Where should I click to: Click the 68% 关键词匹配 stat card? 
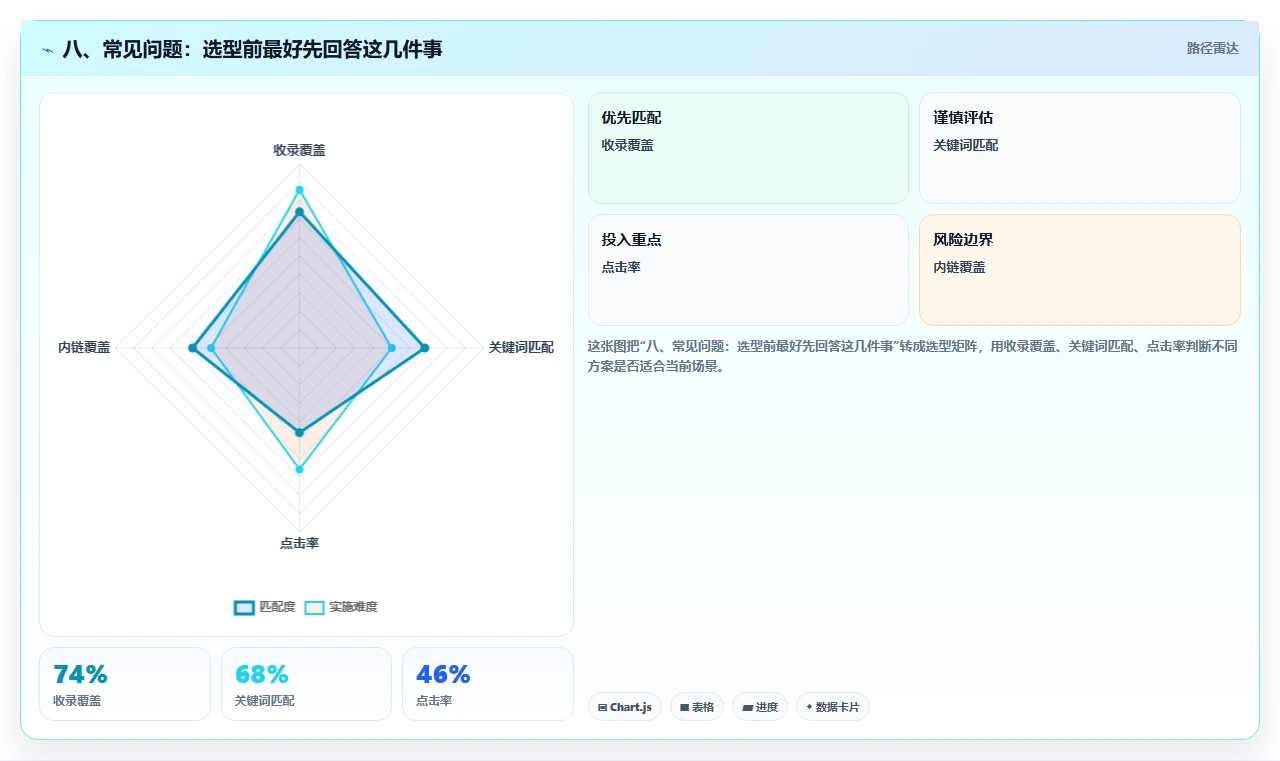tap(306, 684)
